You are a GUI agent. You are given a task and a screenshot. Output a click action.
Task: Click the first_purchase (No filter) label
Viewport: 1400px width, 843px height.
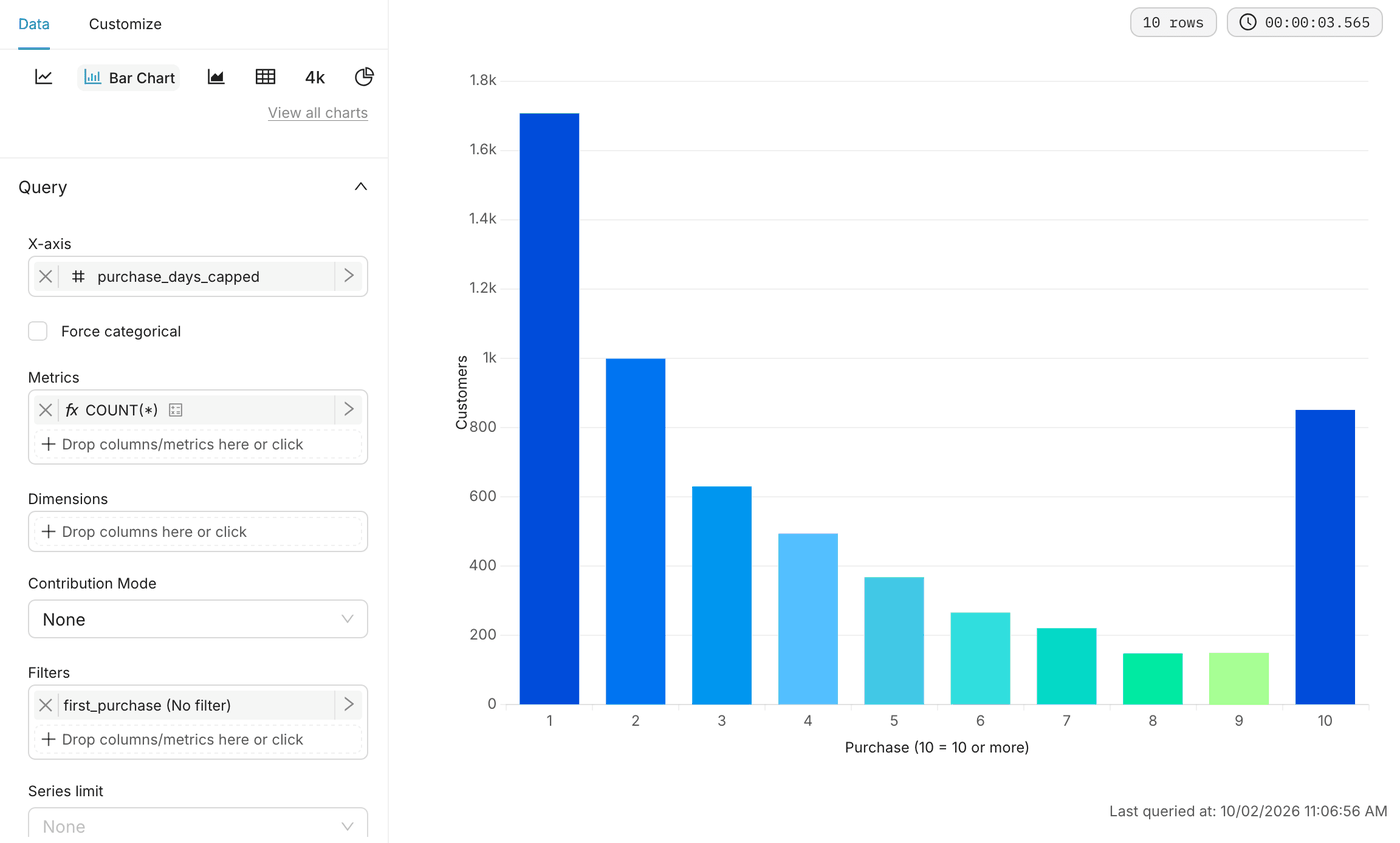147,706
